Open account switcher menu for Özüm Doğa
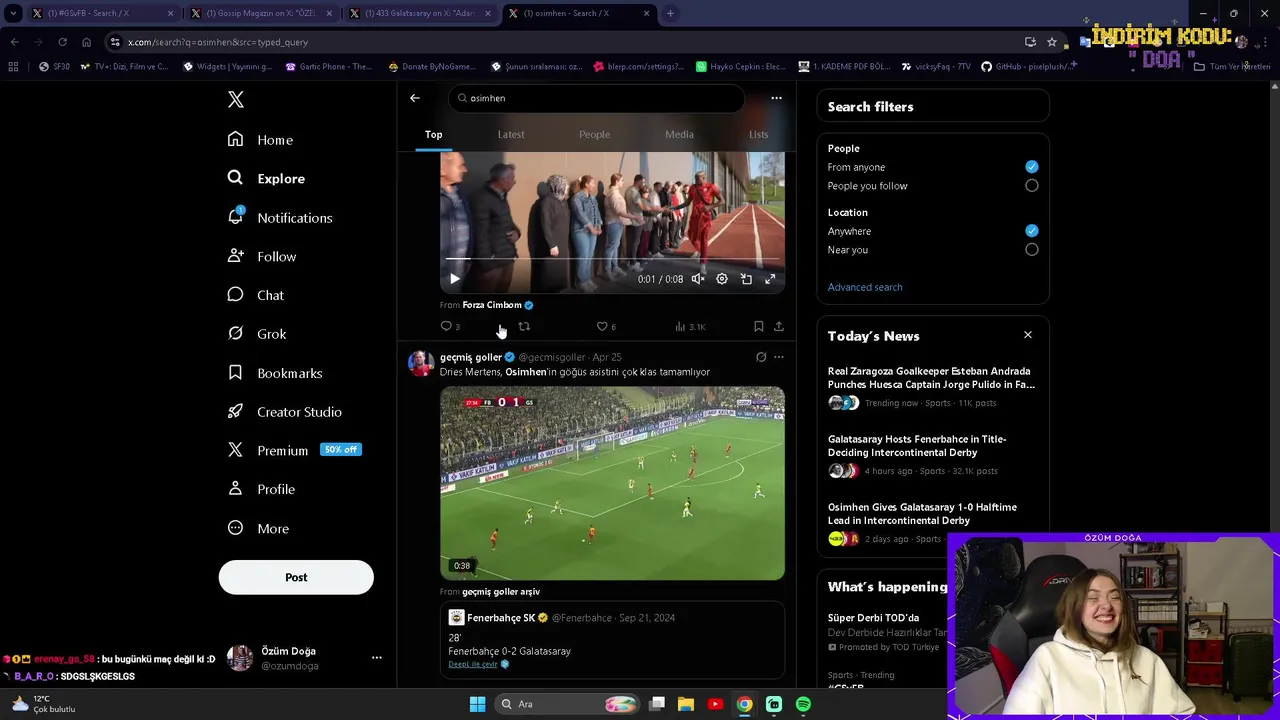 376,658
